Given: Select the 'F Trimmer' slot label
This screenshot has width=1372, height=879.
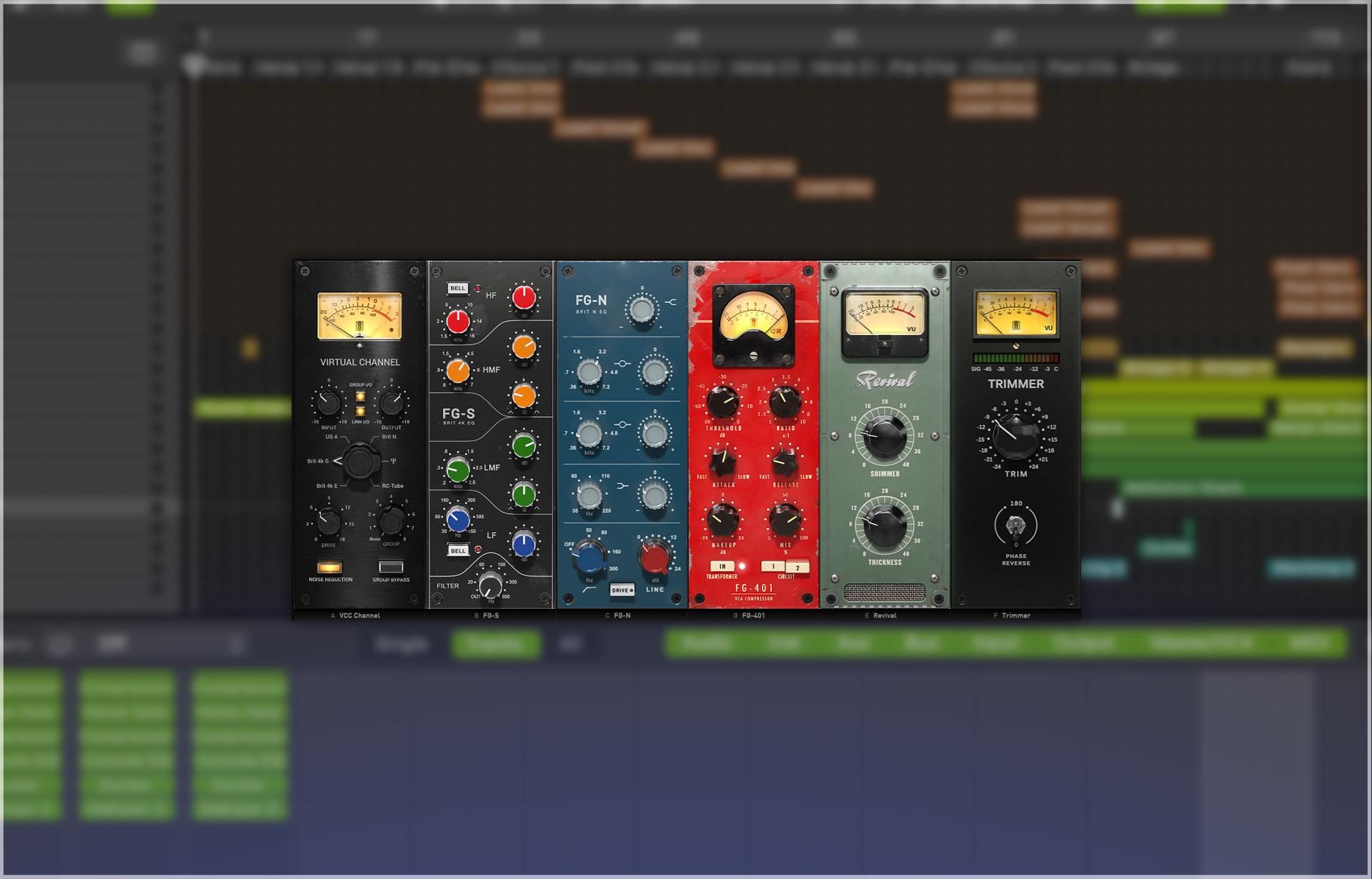Looking at the screenshot, I should 1012,615.
